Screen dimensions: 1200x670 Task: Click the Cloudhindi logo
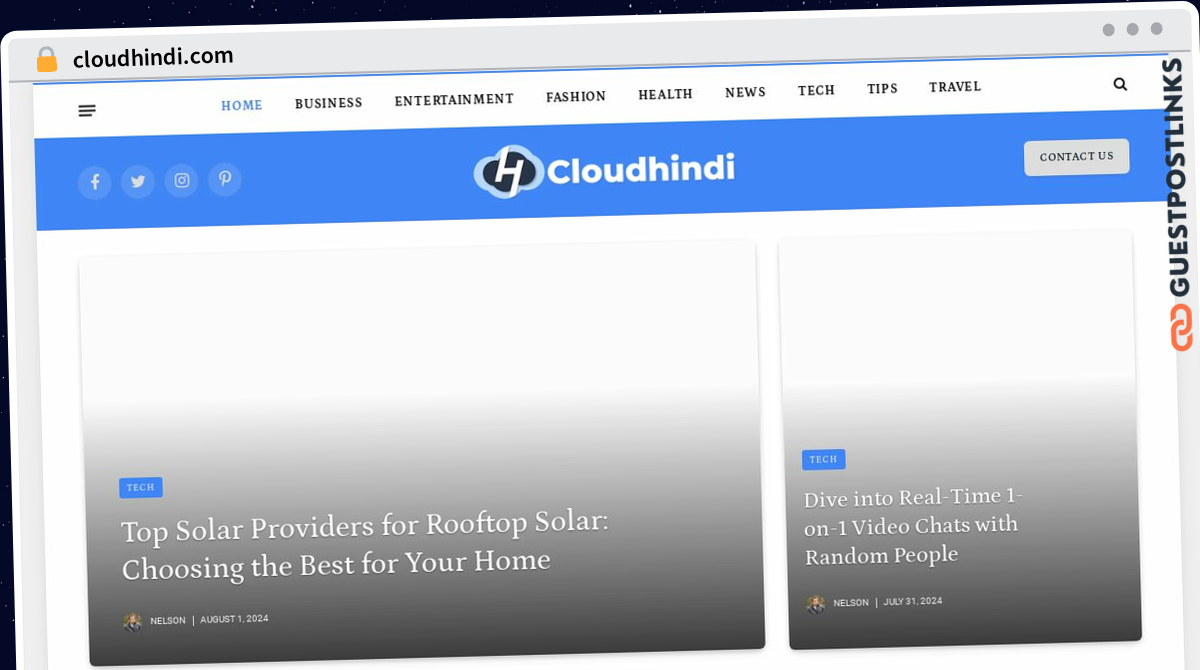click(x=604, y=170)
